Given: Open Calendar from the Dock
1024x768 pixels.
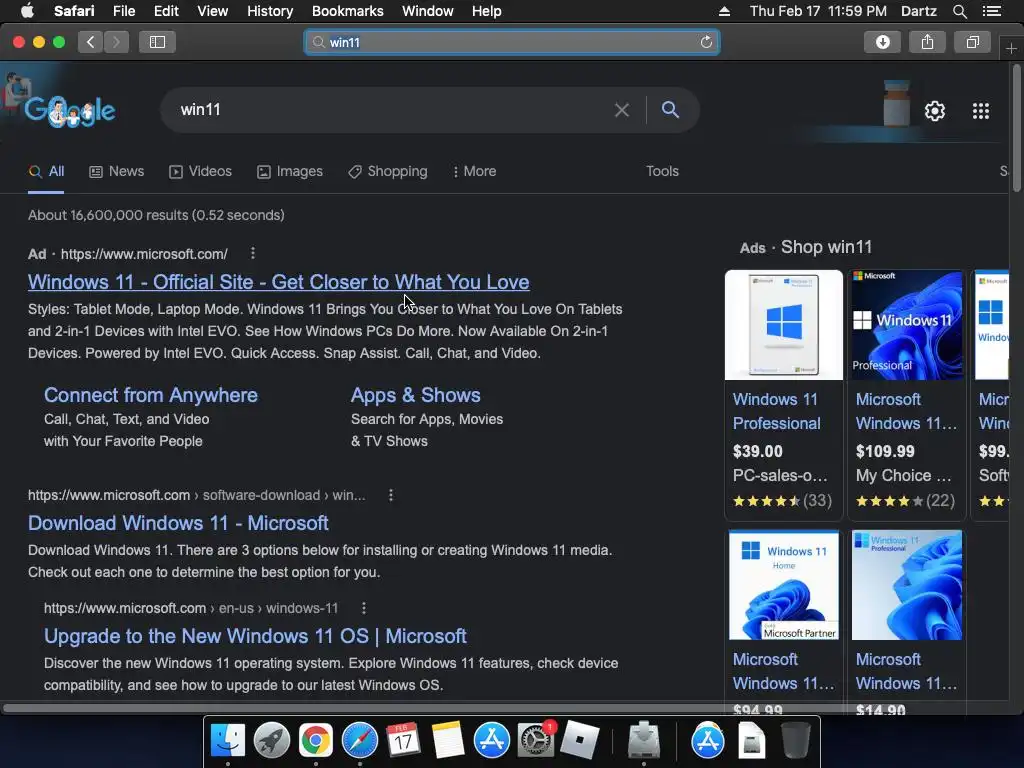Looking at the screenshot, I should 403,741.
